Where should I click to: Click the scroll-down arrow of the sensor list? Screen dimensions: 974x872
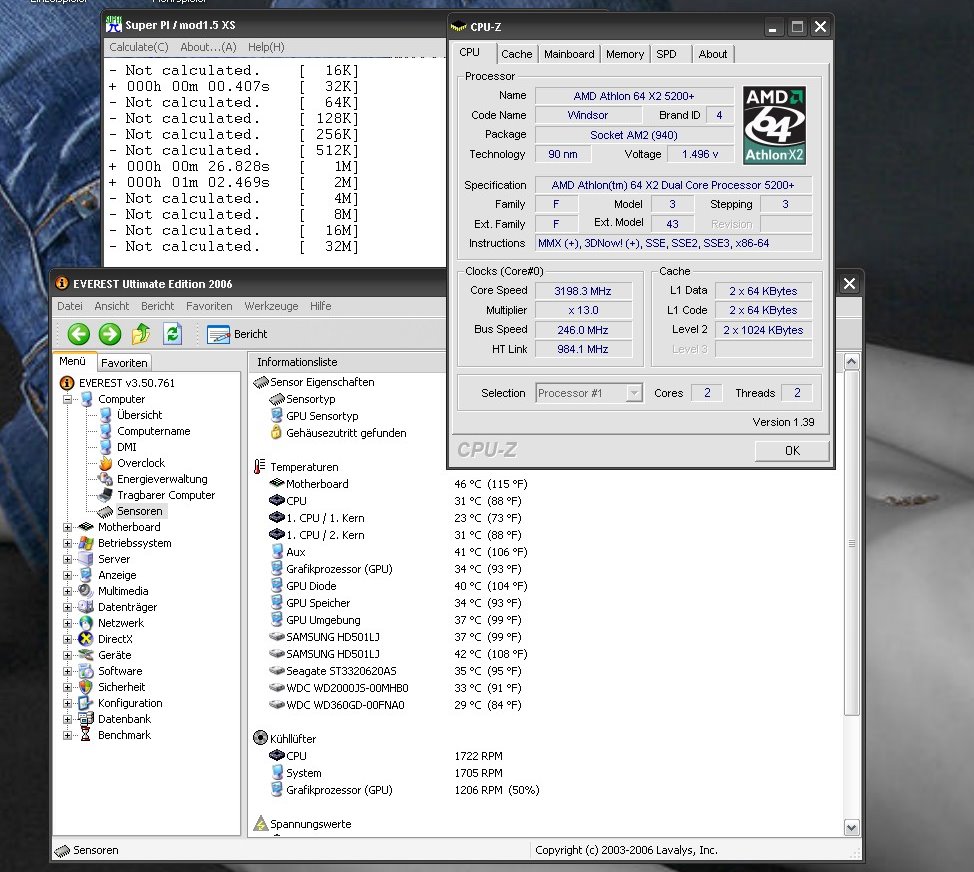click(852, 827)
